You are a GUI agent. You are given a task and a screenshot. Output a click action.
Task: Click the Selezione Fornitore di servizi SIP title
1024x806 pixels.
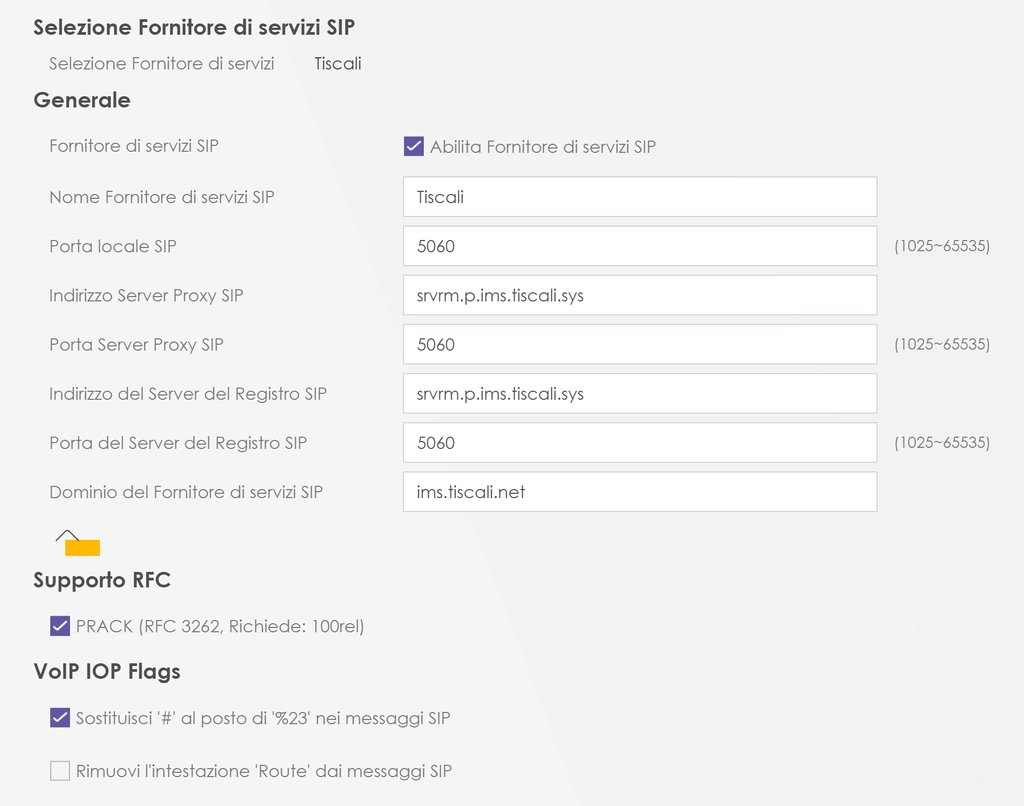194,28
